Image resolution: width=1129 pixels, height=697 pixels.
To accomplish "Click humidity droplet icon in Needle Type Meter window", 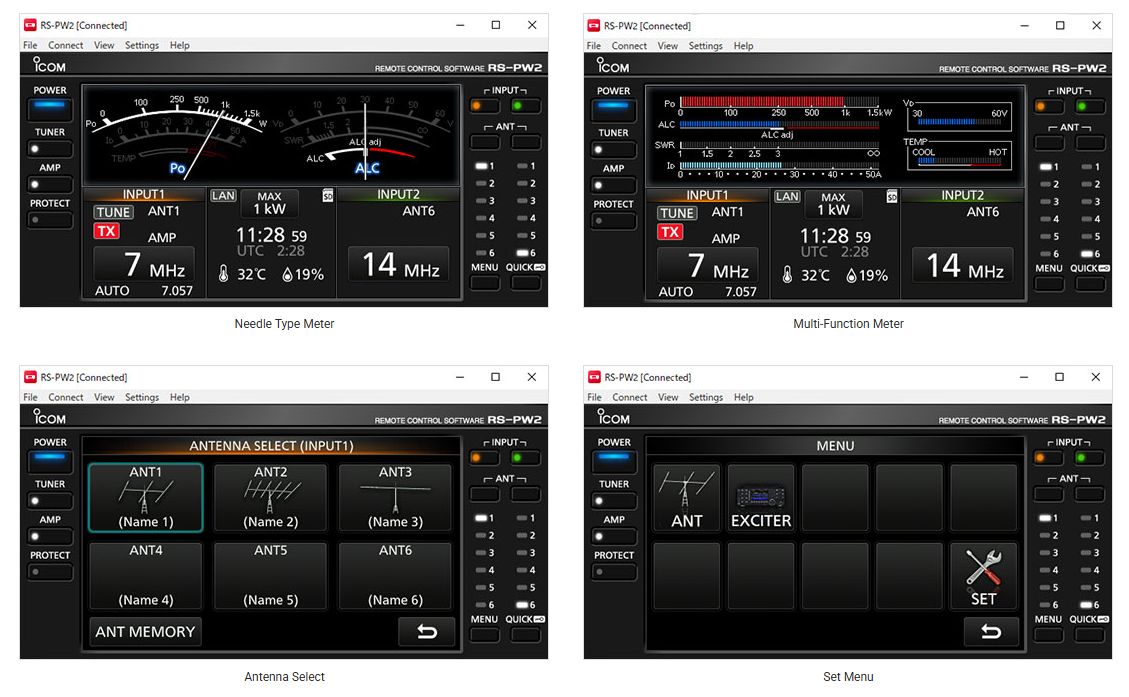I will pos(287,274).
